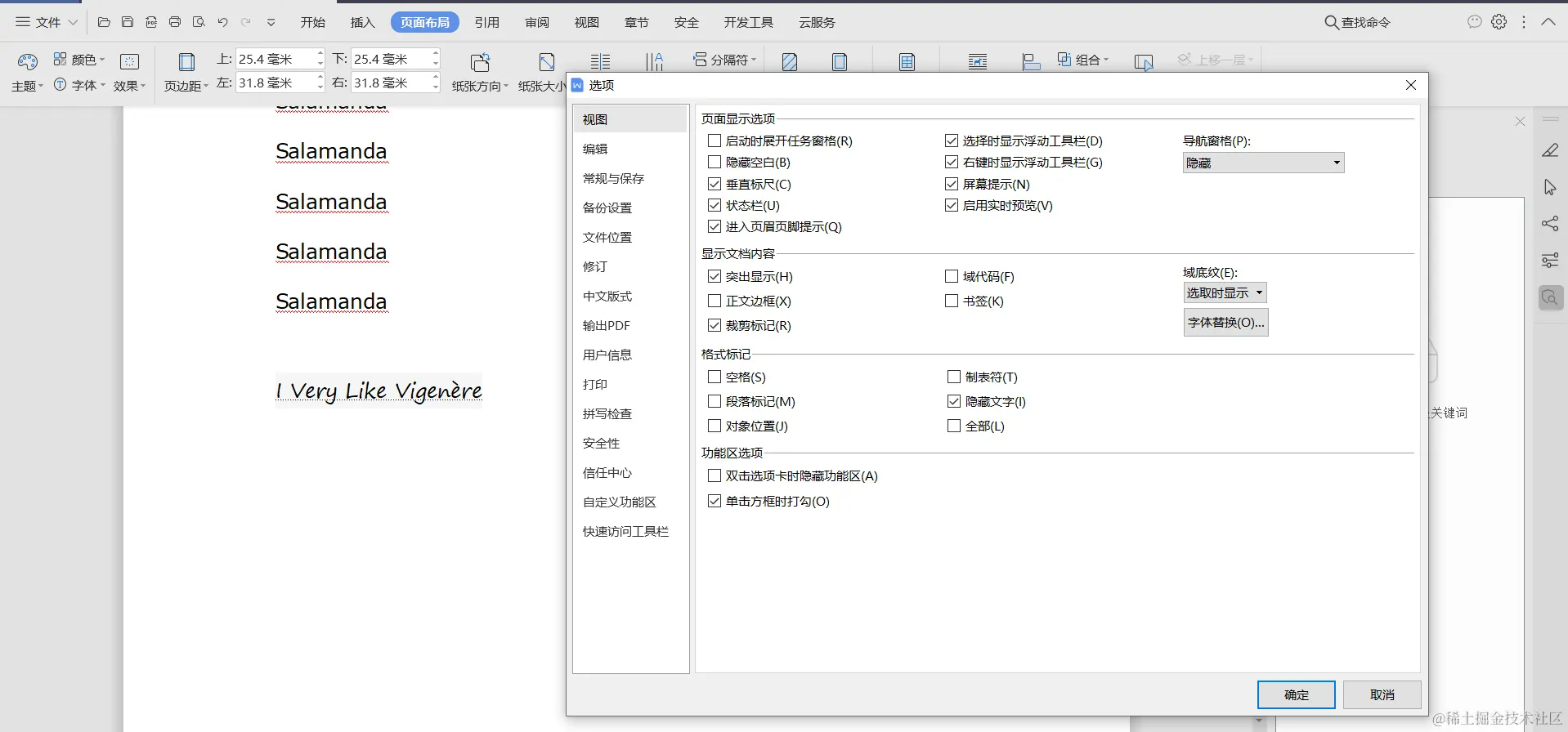
Task: Open the 组合 group dropdown
Action: [x=1083, y=60]
